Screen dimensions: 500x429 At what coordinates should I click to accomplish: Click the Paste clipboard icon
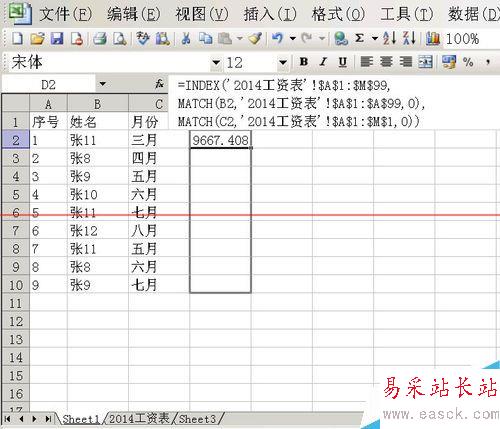[x=225, y=39]
